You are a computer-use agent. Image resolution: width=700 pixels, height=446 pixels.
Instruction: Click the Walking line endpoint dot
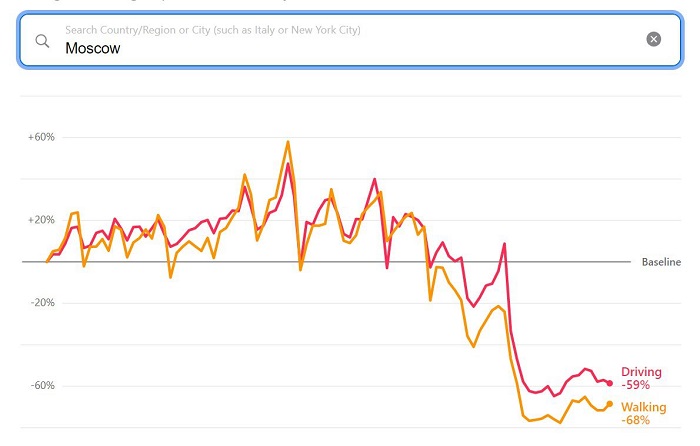(610, 404)
